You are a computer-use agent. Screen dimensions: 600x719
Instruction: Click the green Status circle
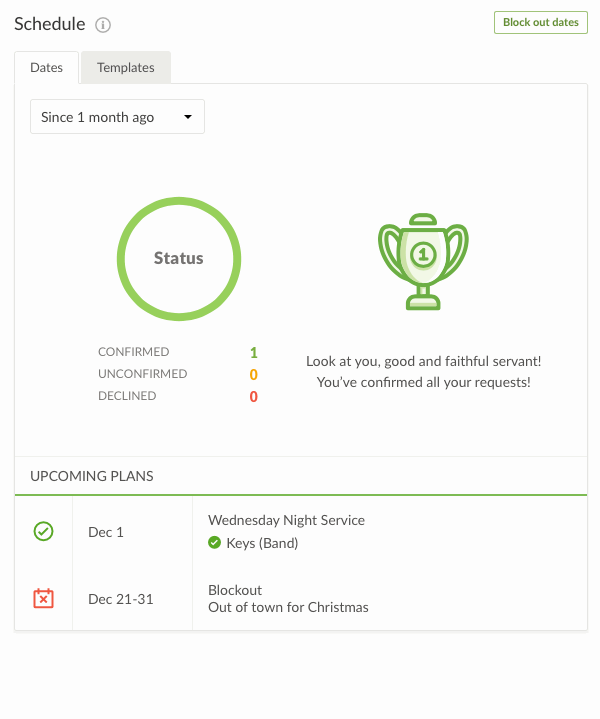pyautogui.click(x=179, y=258)
